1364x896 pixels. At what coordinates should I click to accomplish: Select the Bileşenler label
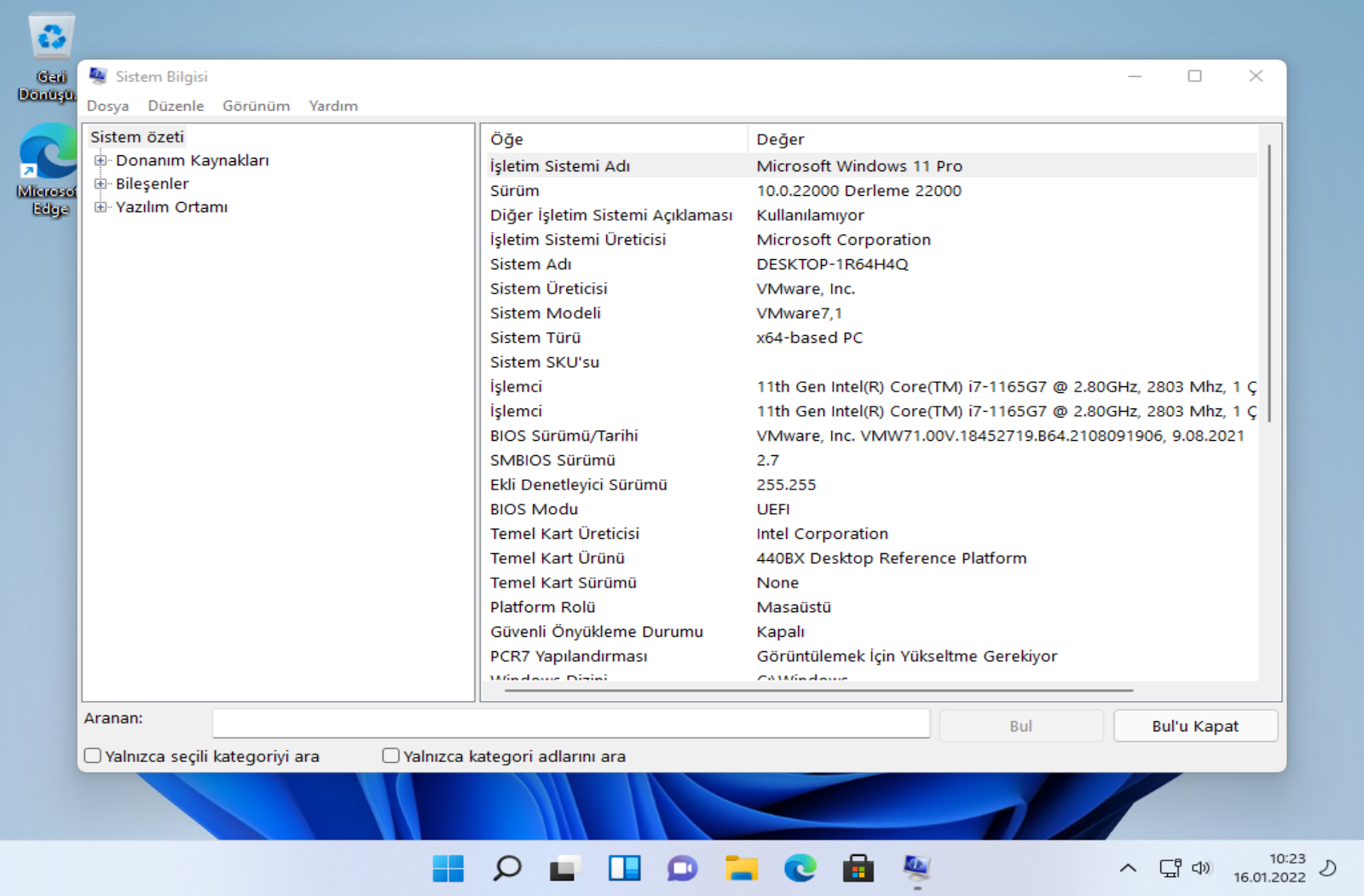pyautogui.click(x=152, y=183)
